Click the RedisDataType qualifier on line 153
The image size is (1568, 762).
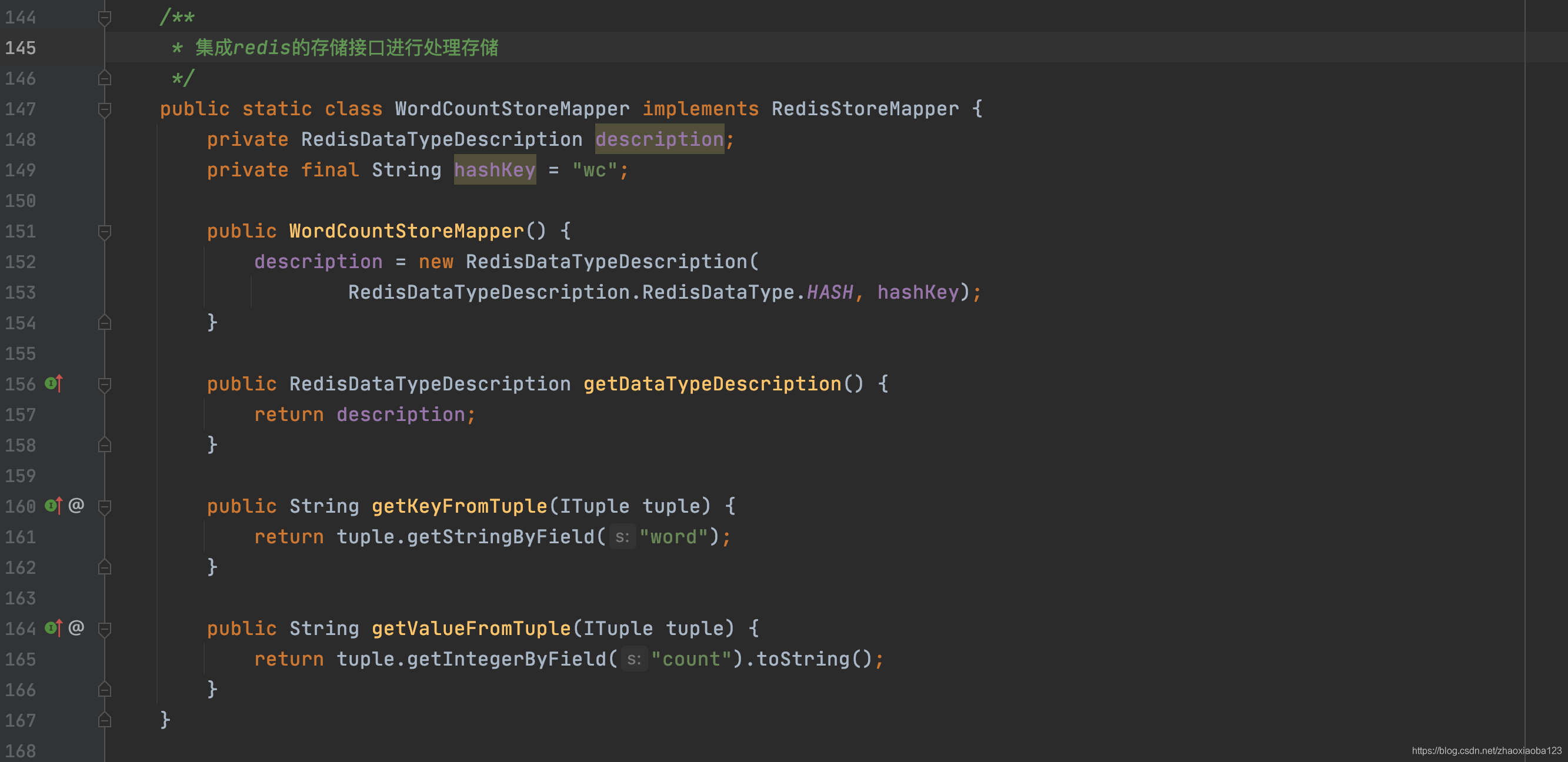point(718,292)
